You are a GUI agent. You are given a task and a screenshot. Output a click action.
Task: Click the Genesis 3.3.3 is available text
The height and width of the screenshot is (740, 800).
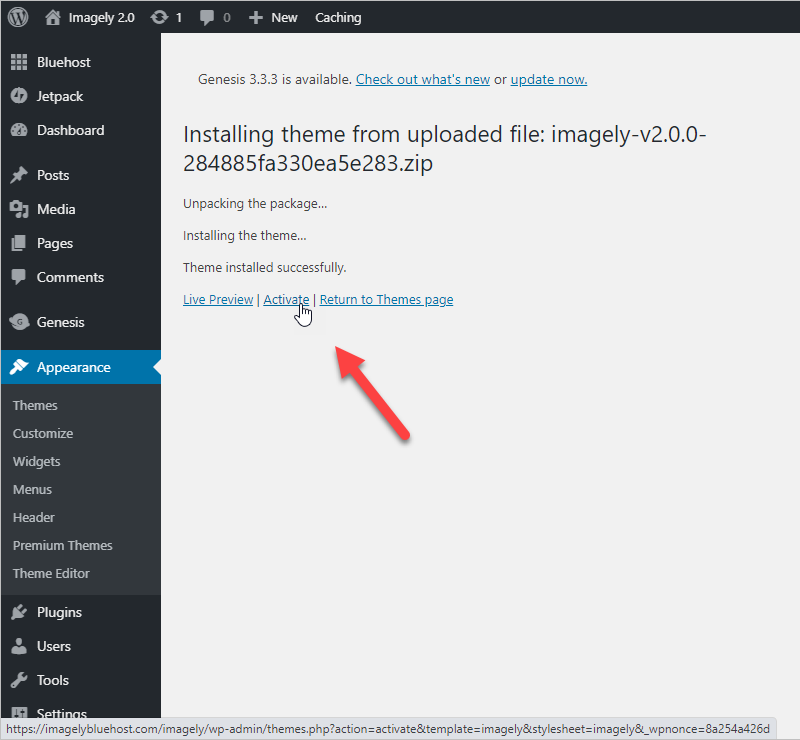275,80
